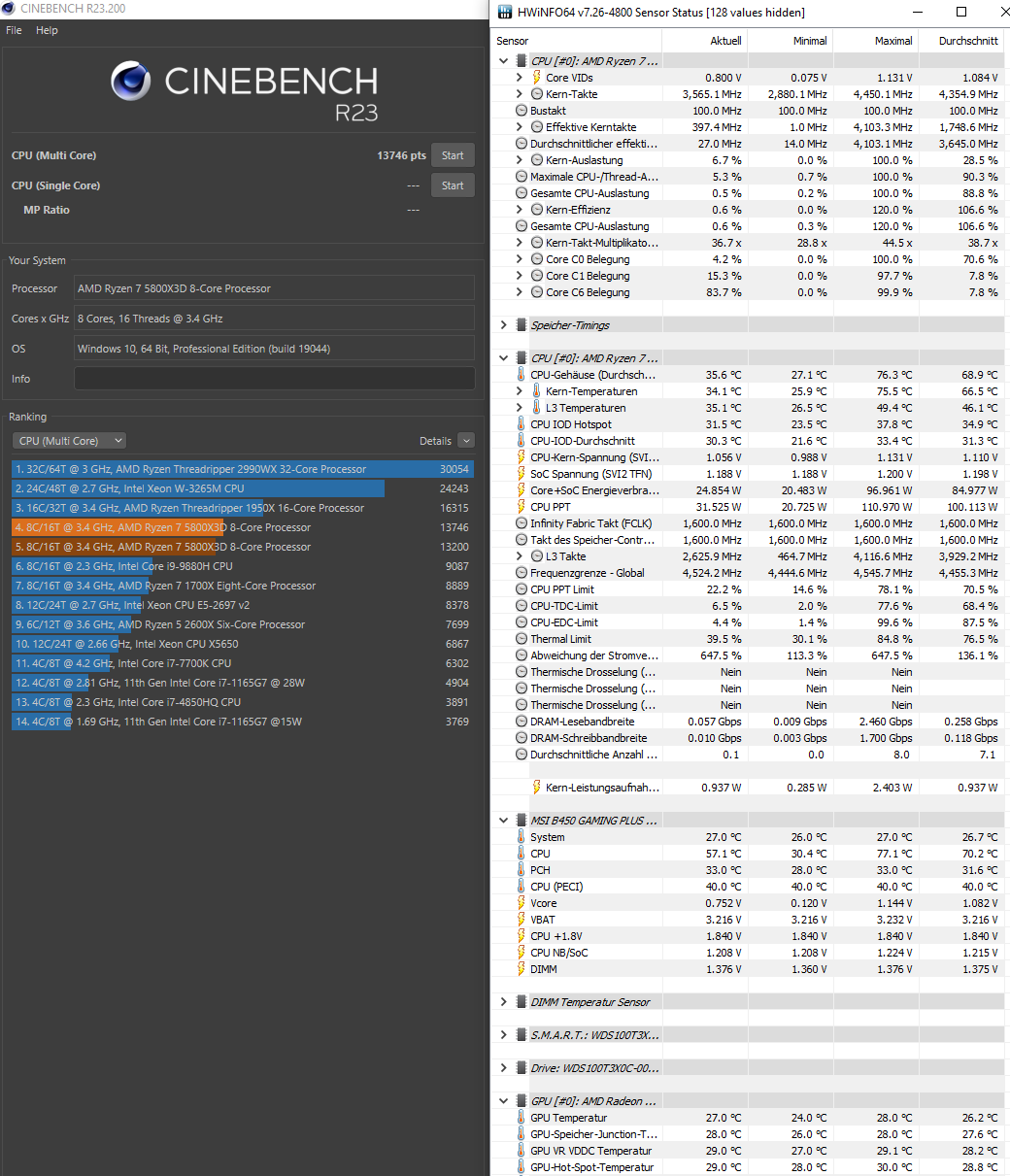Viewport: 1010px width, 1176px height.
Task: Select the Threadripper 1950X ranking row
Action: 243,508
